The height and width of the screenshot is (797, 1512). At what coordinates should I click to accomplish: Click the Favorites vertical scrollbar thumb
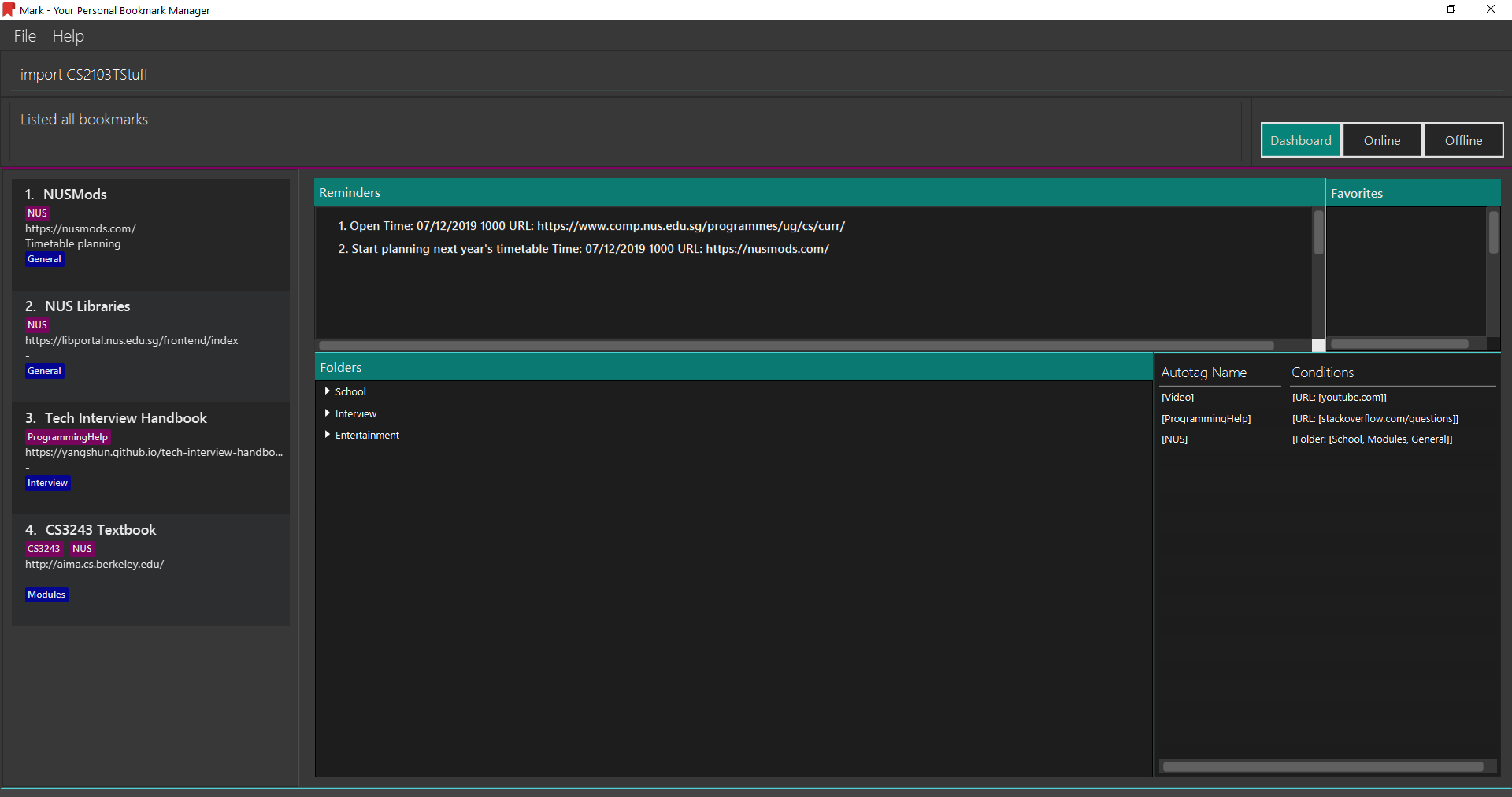pos(1493,232)
